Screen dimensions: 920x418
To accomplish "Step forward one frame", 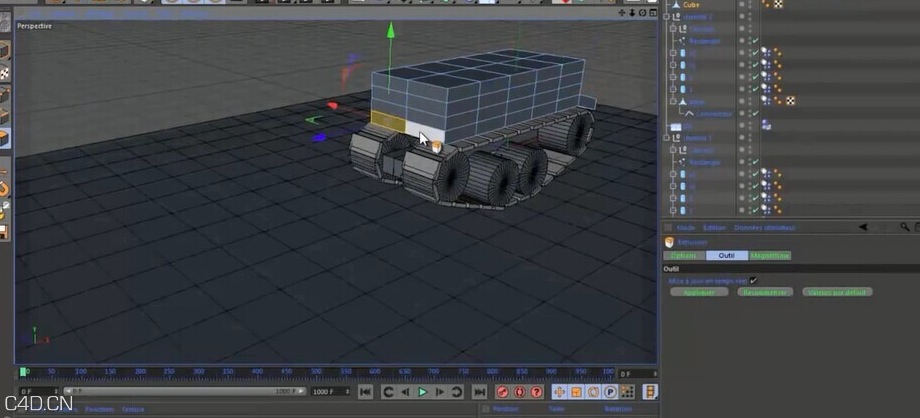I will pyautogui.click(x=439, y=392).
